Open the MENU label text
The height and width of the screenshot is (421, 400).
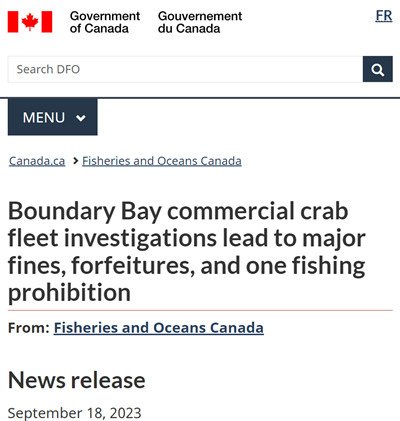point(44,118)
